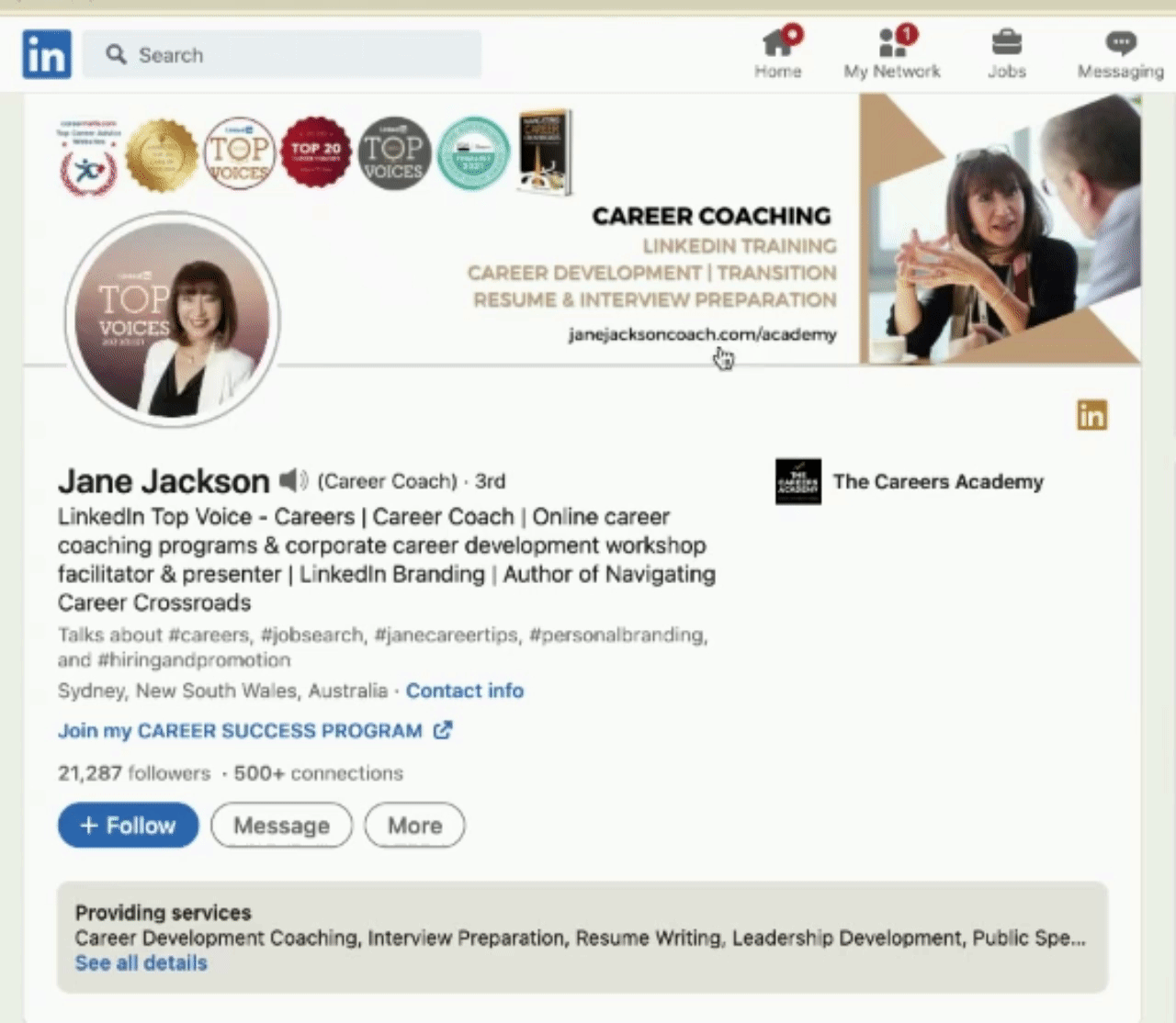Open the Home feed
Image resolution: width=1176 pixels, height=1023 pixels.
pos(778,53)
